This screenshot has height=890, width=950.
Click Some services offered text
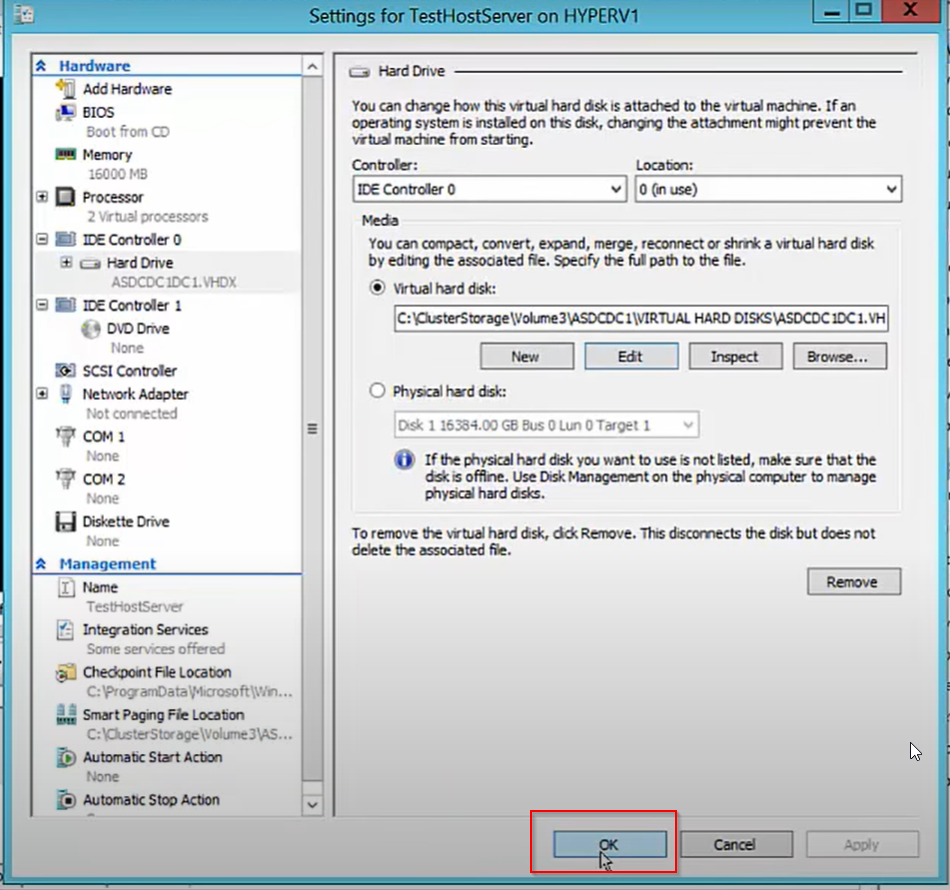pos(155,649)
